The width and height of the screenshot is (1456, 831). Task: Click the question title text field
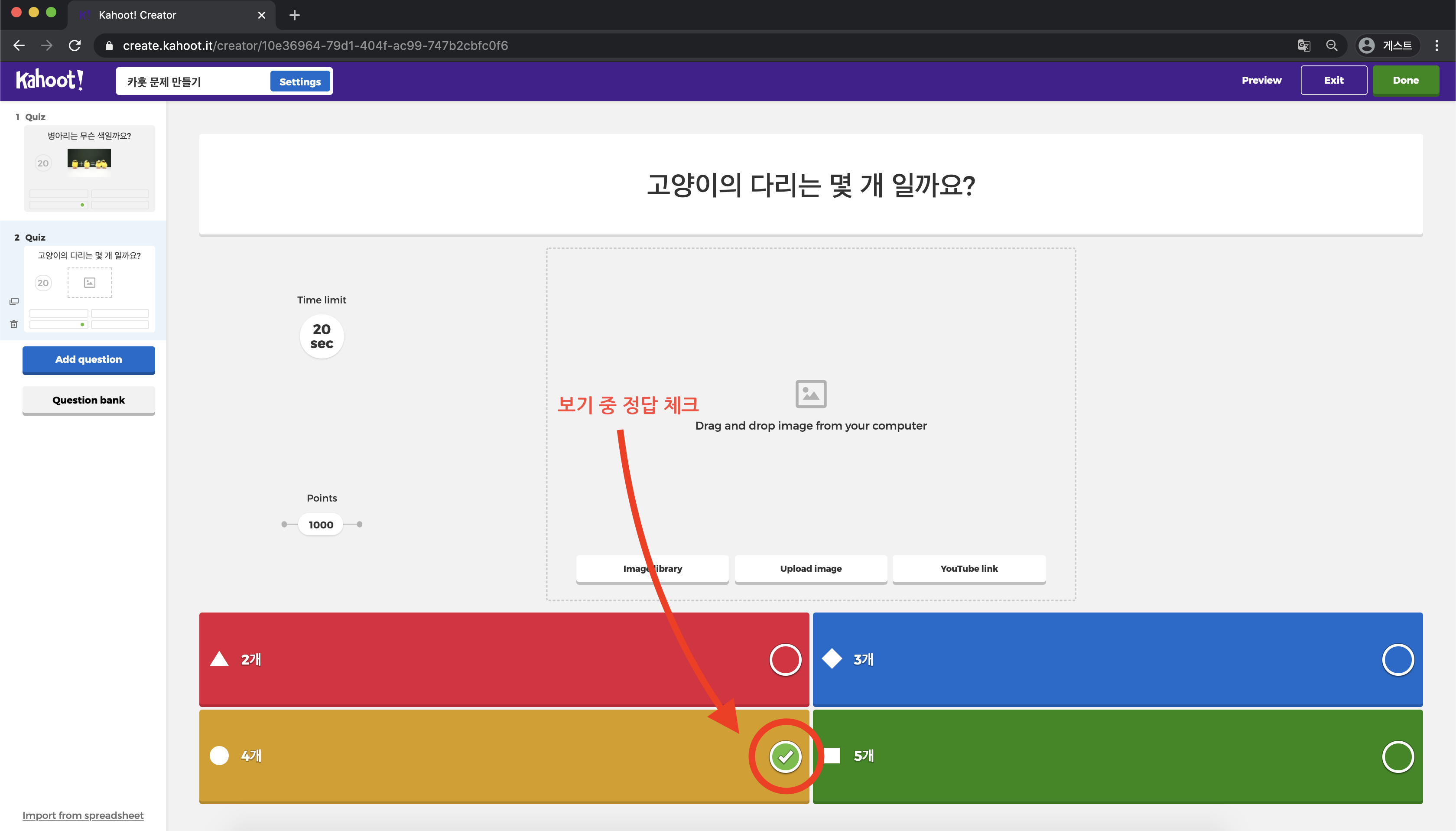click(x=810, y=185)
